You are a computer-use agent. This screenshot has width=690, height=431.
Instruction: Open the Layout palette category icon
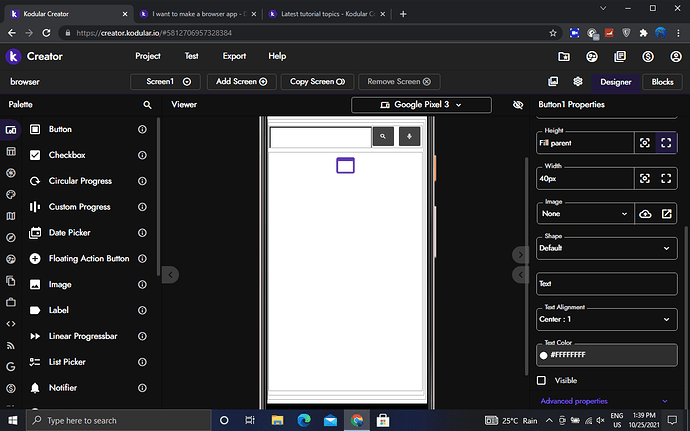click(11, 151)
